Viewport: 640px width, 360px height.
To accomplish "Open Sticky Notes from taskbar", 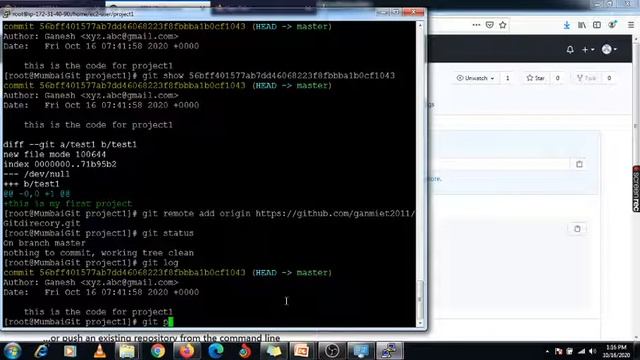I will [273, 351].
